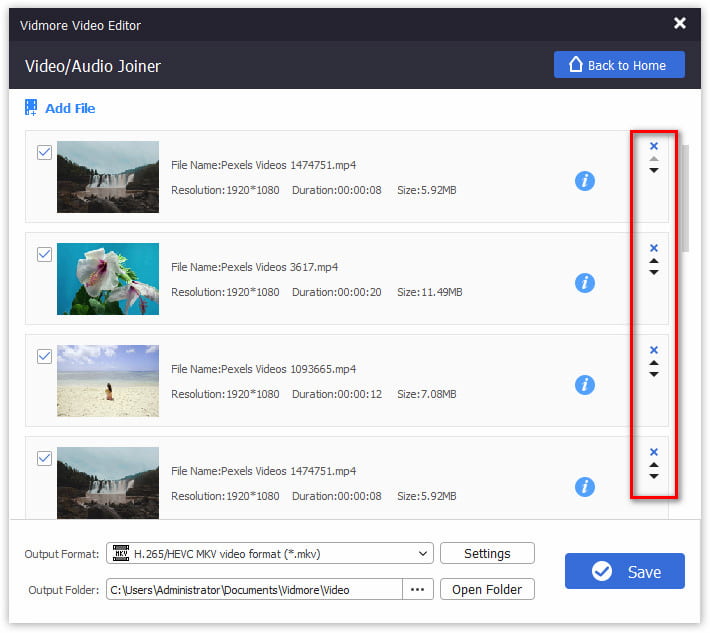710x633 pixels.
Task: Click the Open Folder button
Action: [x=487, y=590]
